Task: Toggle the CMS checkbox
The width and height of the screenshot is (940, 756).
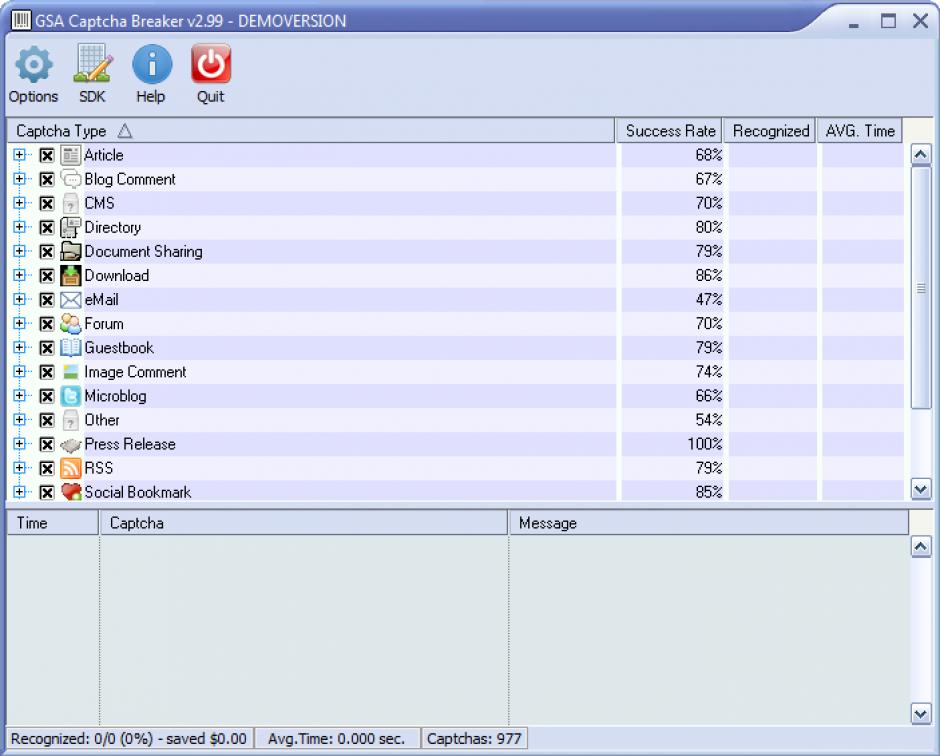Action: [47, 203]
